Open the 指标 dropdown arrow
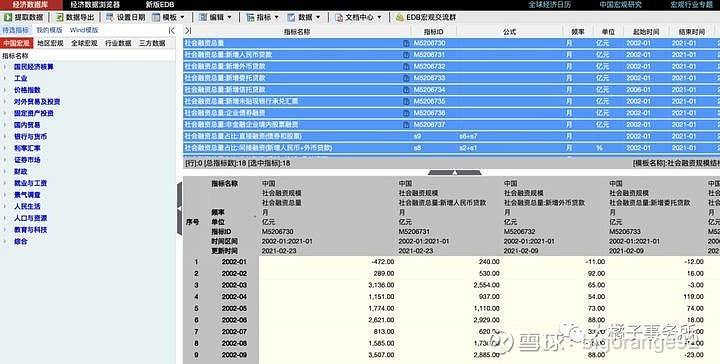The image size is (720, 364). tap(276, 17)
